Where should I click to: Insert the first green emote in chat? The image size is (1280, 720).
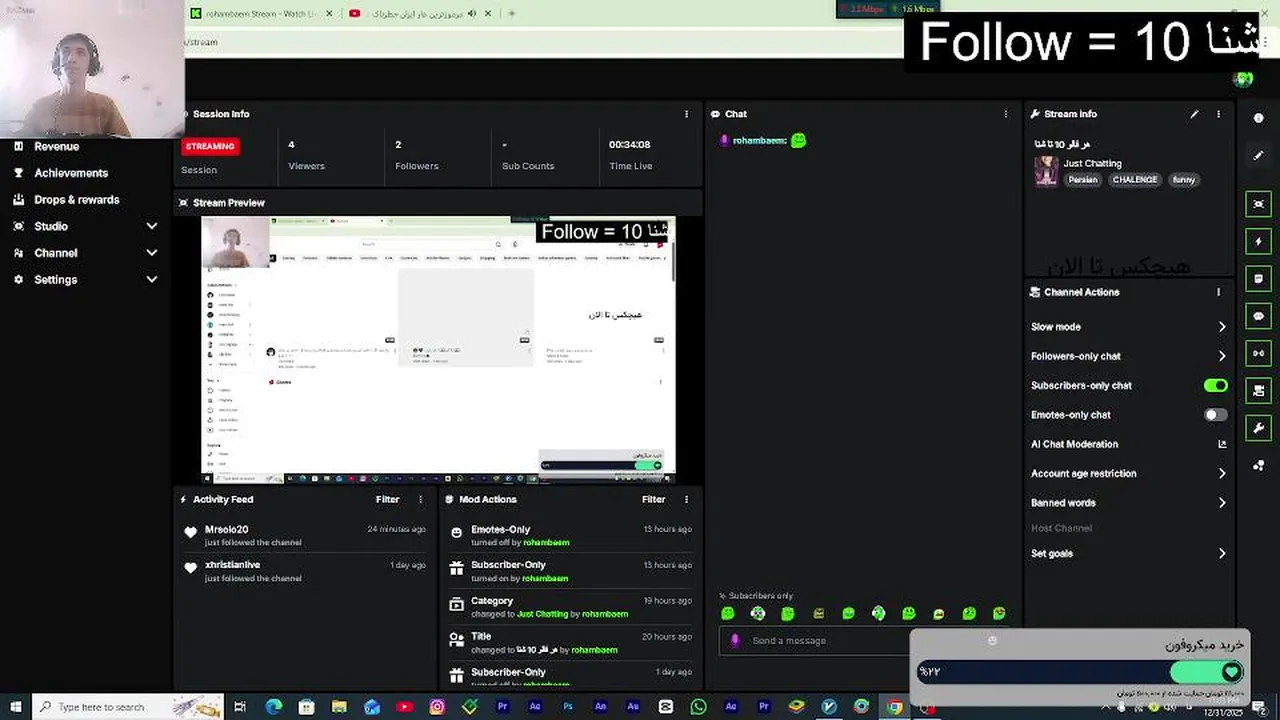(728, 613)
